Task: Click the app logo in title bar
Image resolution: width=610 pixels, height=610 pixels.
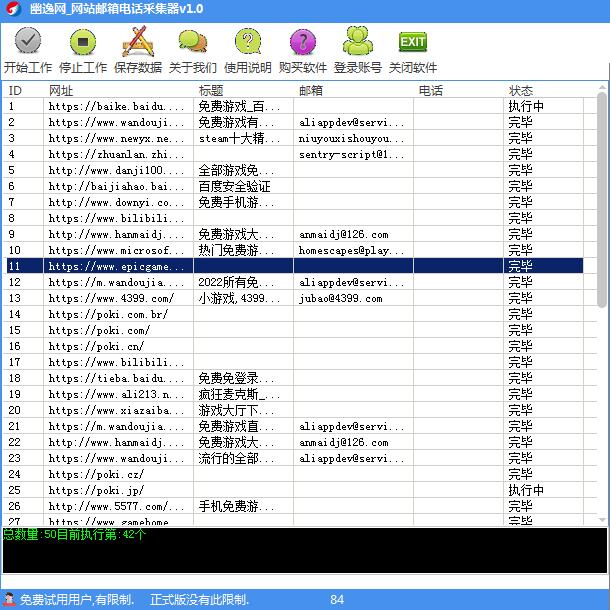Action: pos(12,9)
